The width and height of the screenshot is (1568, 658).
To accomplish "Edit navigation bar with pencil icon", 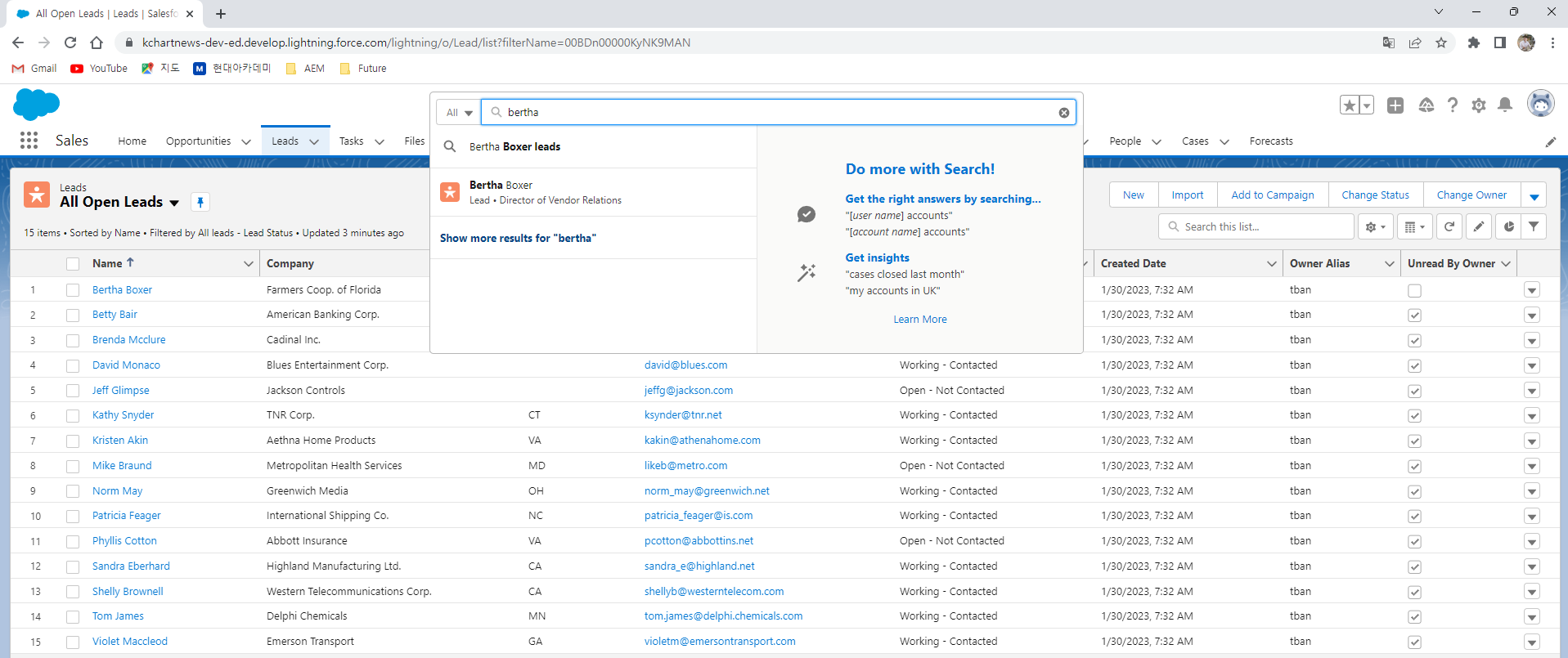I will (1551, 141).
